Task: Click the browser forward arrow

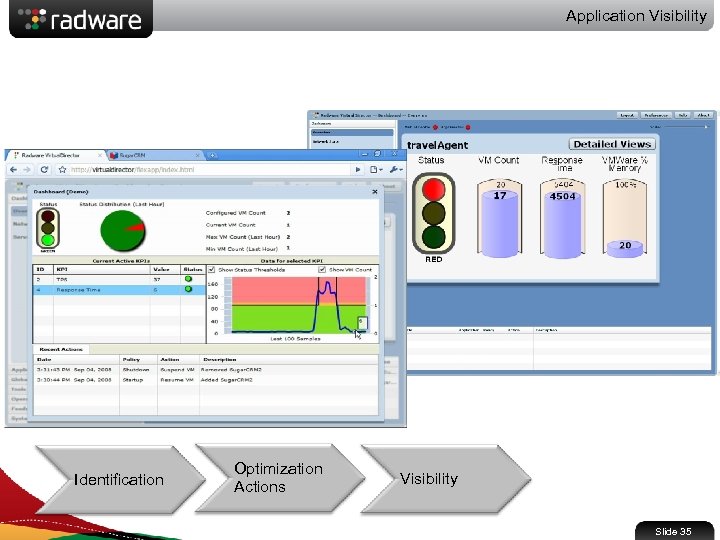Action: pos(27,170)
